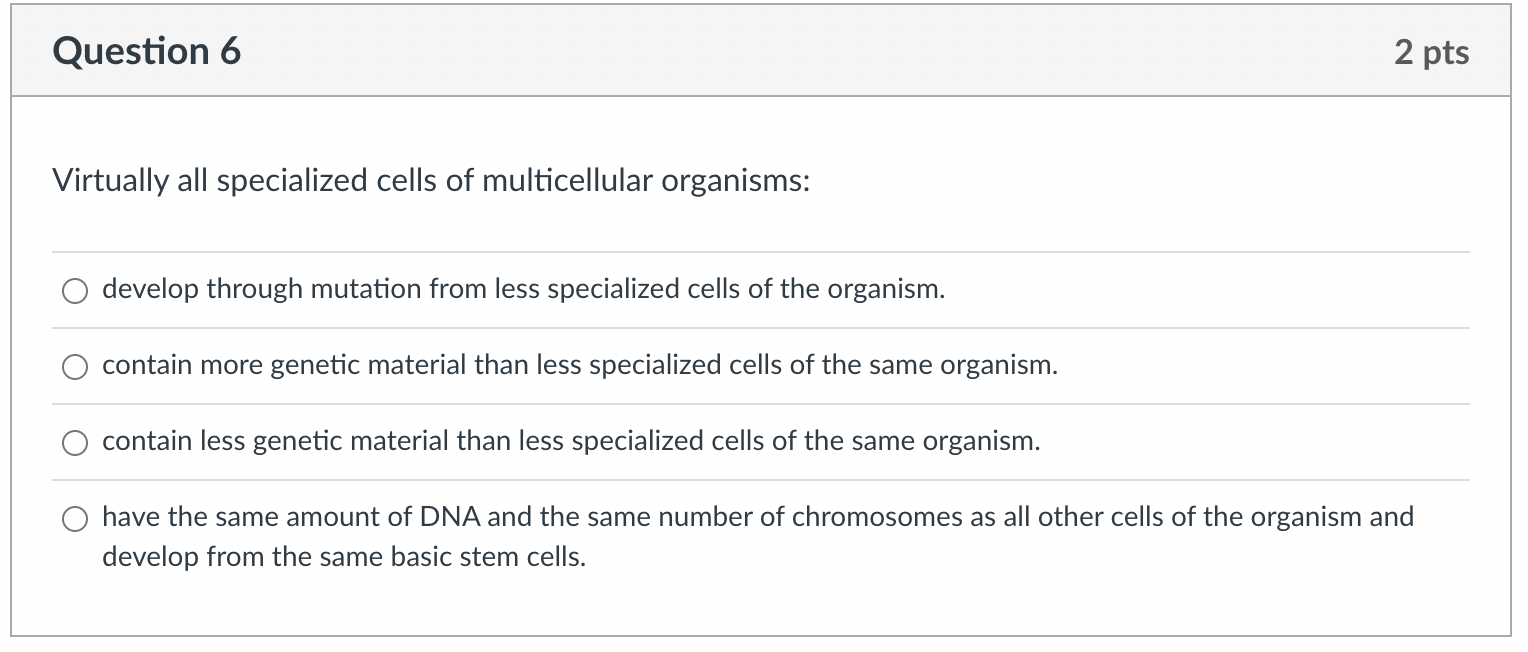The width and height of the screenshot is (1528, 652).
Task: Click the "2 pts" points label
Action: coord(1432,52)
